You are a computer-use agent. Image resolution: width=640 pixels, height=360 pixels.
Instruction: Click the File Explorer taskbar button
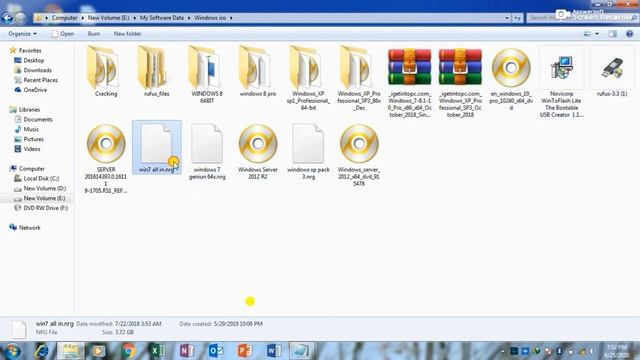point(71,351)
